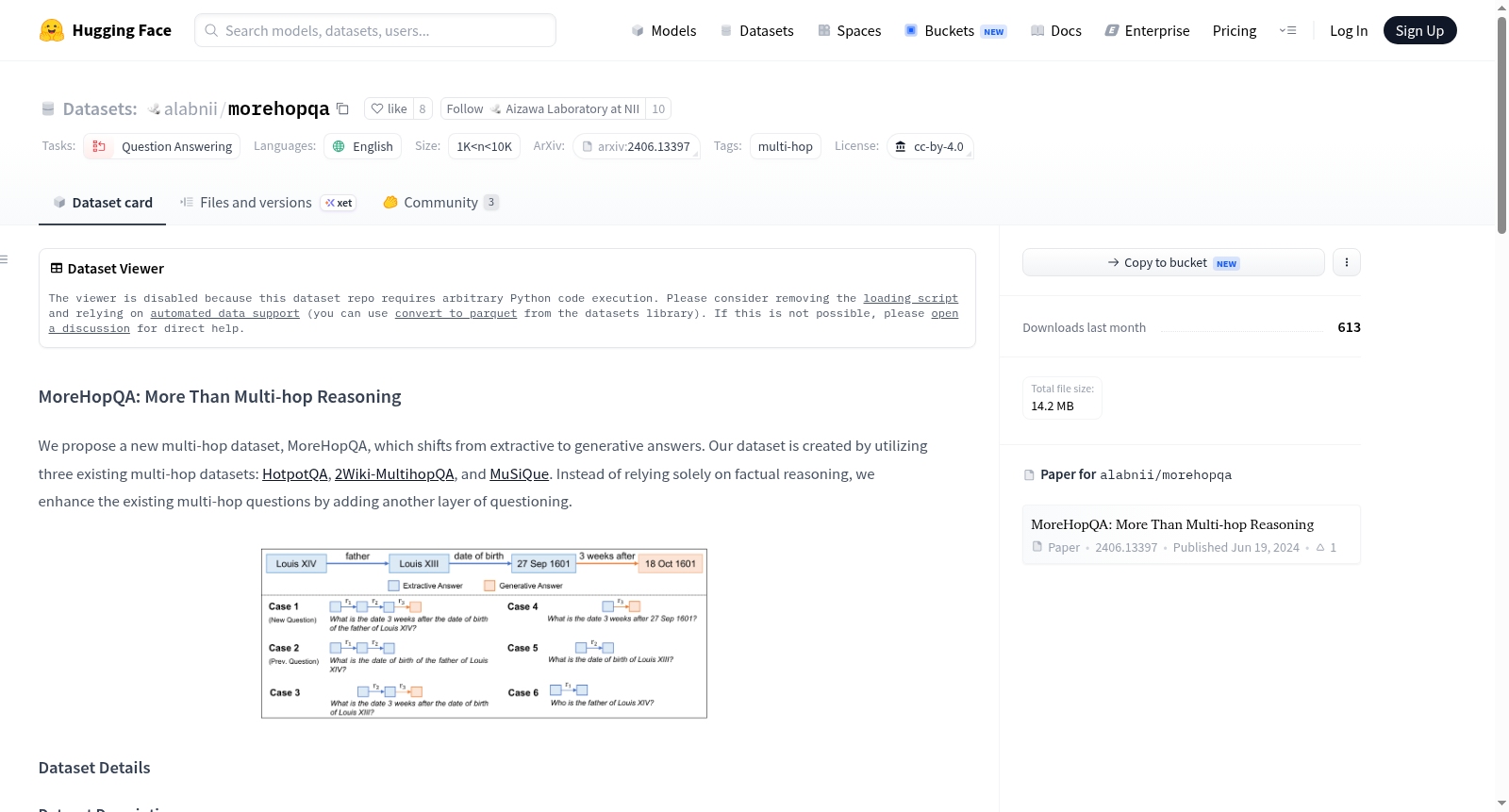Viewport: 1509px width, 812px height.
Task: Select the multi-hop tag
Action: point(785,146)
